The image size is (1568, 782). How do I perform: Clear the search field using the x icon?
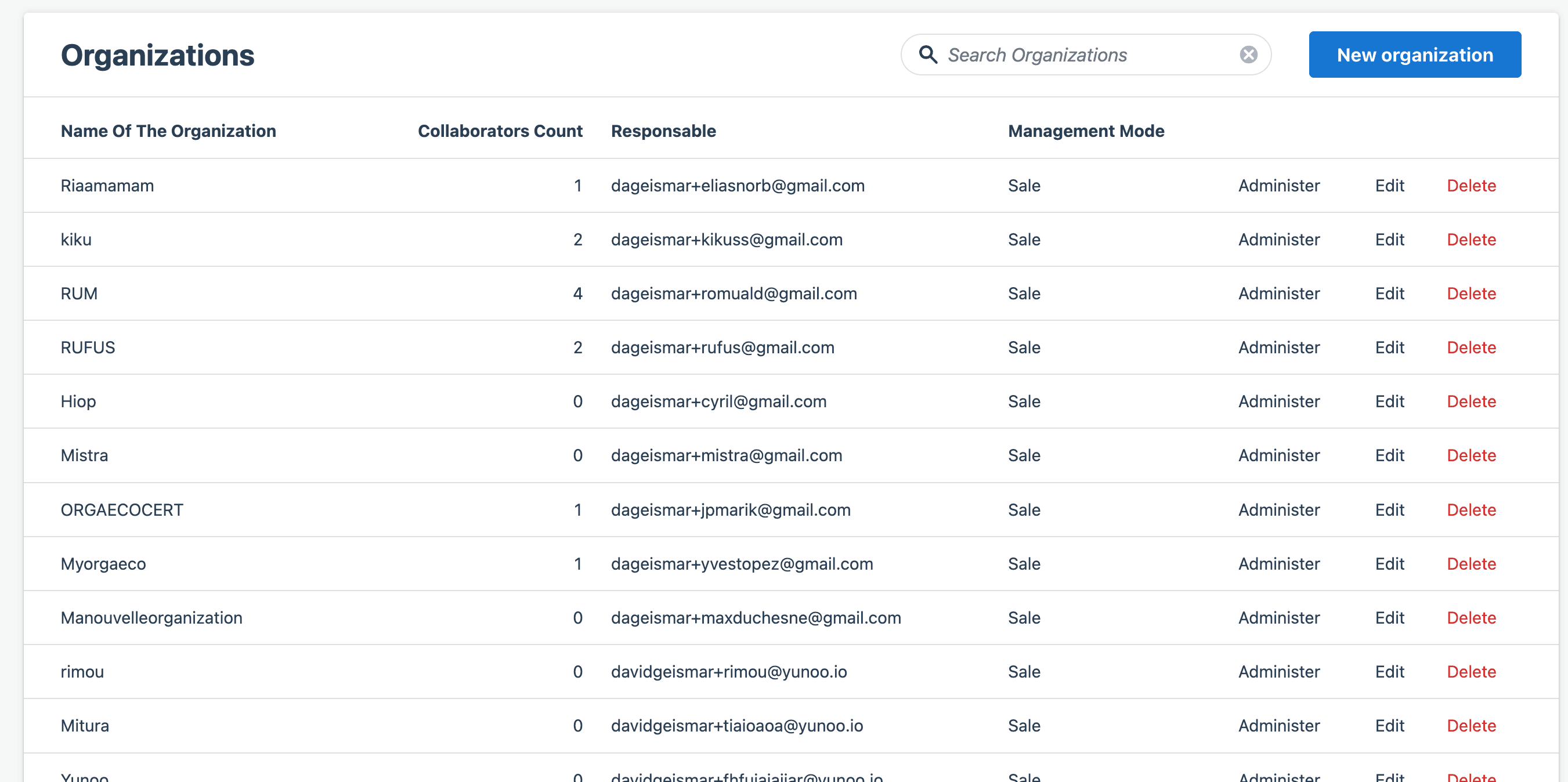[1248, 54]
